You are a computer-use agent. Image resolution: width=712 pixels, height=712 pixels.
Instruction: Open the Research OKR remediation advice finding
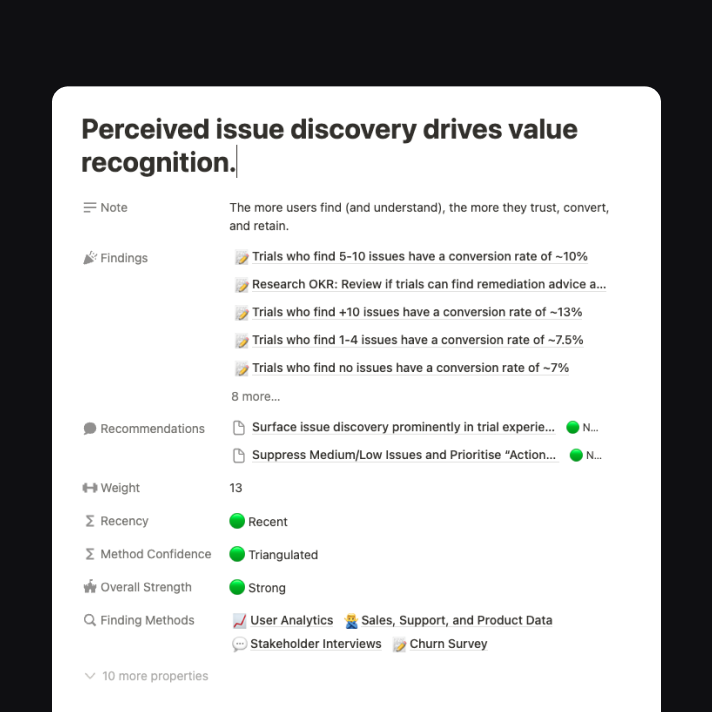point(428,285)
